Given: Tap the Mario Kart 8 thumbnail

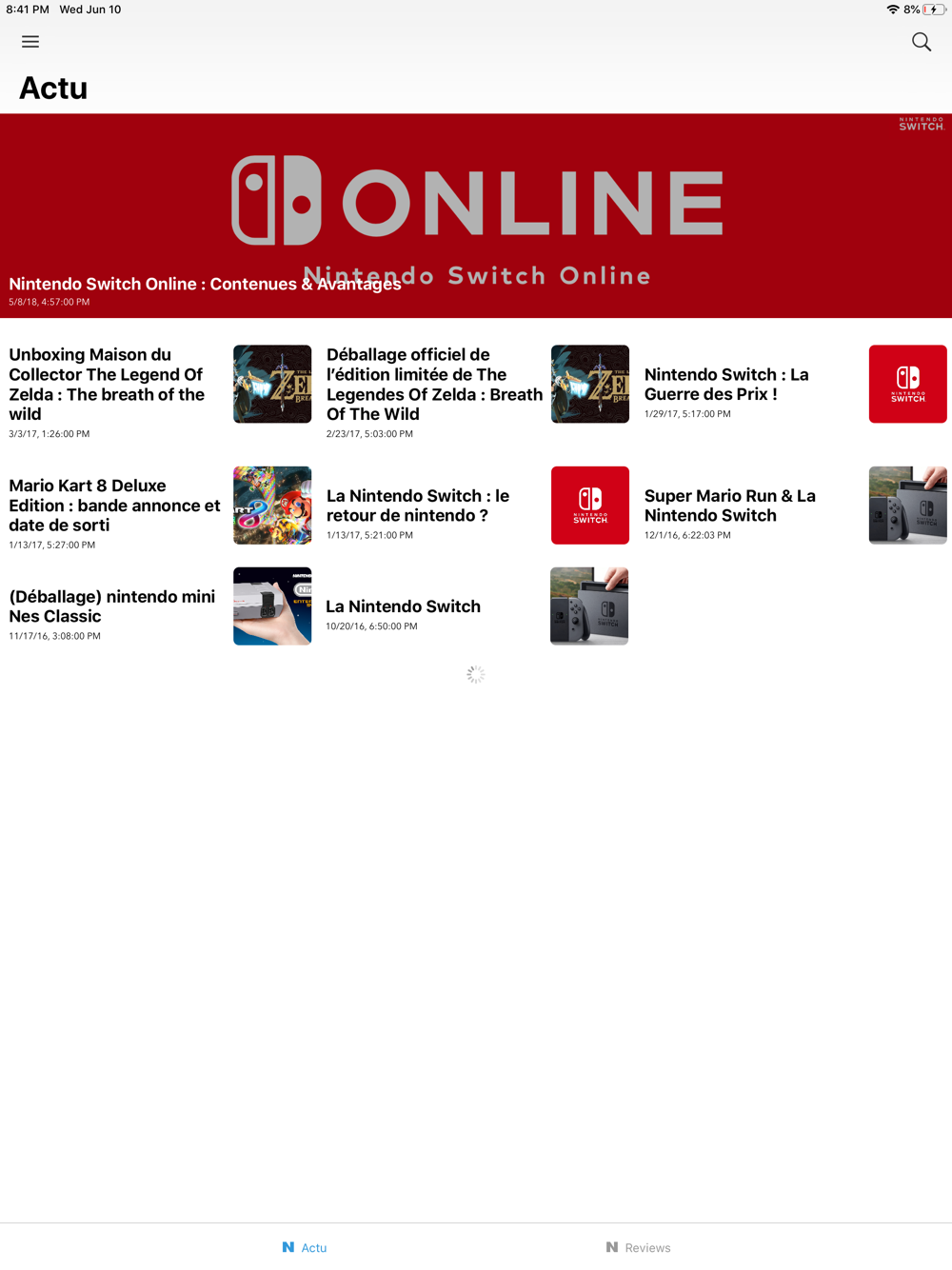Looking at the screenshot, I should pos(272,505).
